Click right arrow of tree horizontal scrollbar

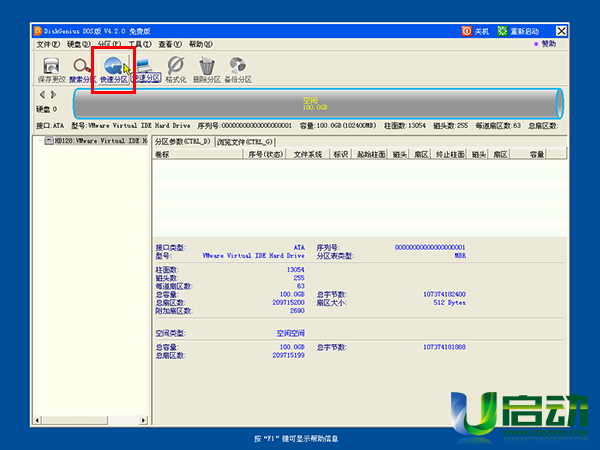point(143,420)
